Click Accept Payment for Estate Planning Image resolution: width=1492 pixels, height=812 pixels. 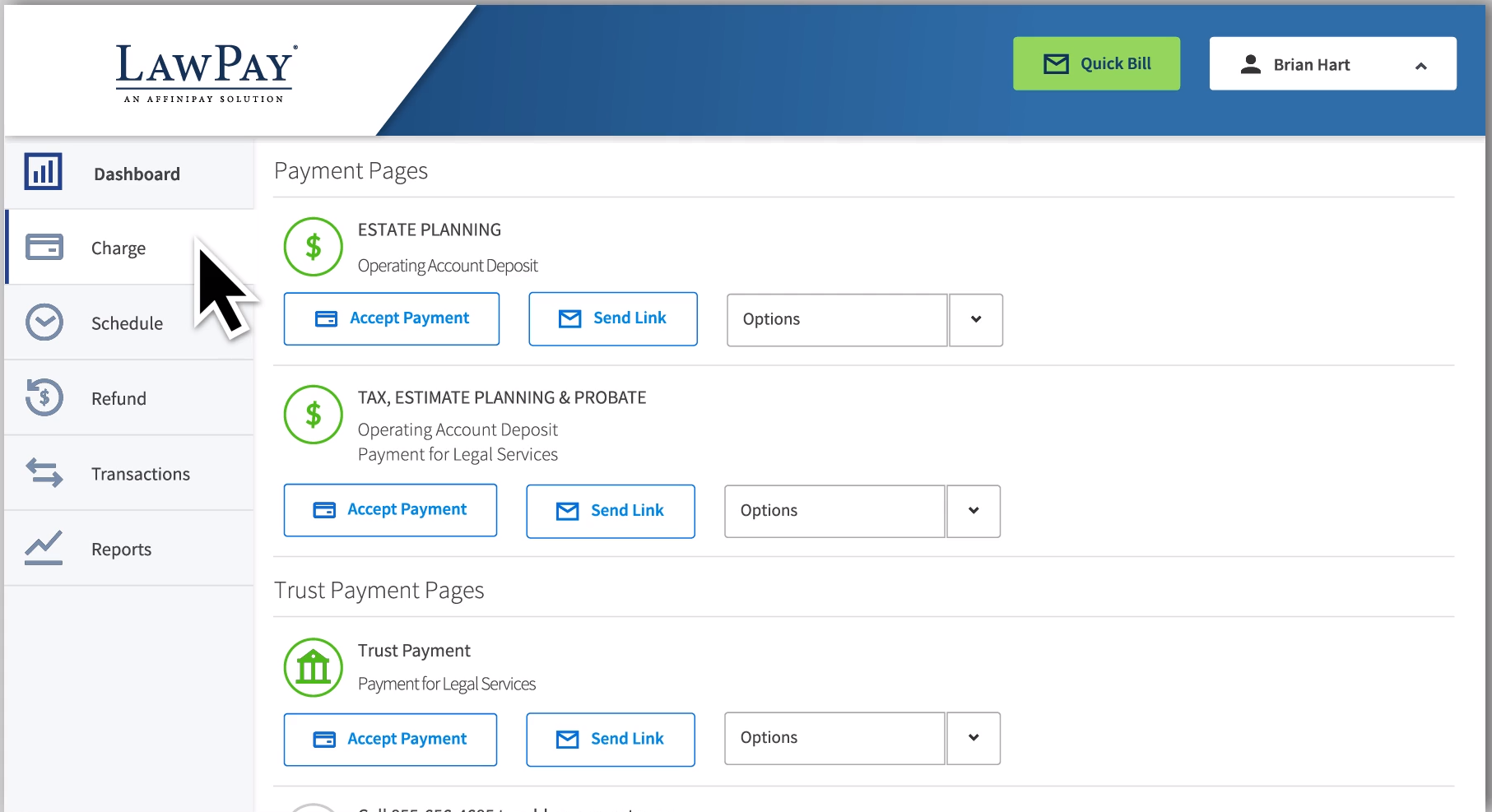click(392, 318)
